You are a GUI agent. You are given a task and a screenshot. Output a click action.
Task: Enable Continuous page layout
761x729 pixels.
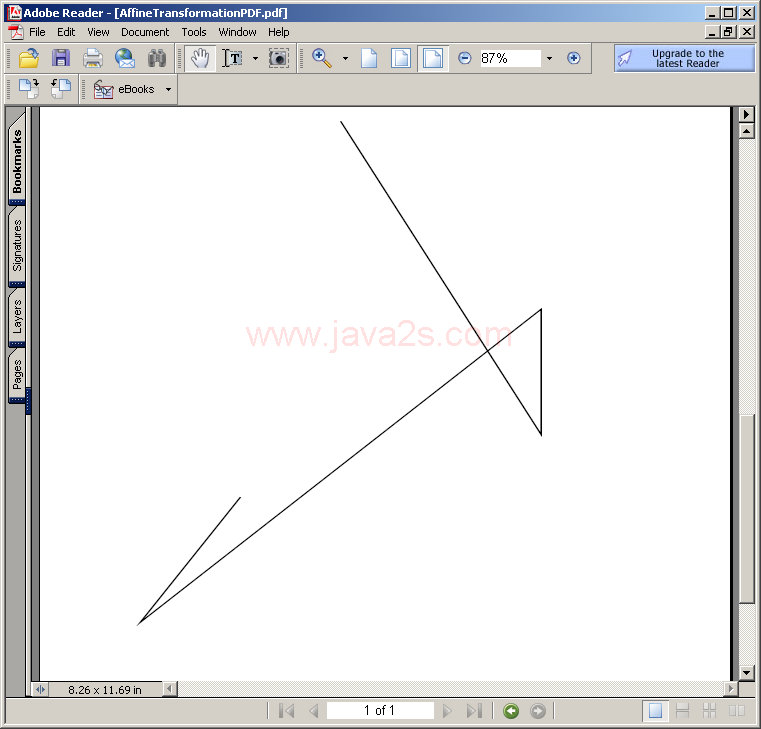pyautogui.click(x=682, y=711)
